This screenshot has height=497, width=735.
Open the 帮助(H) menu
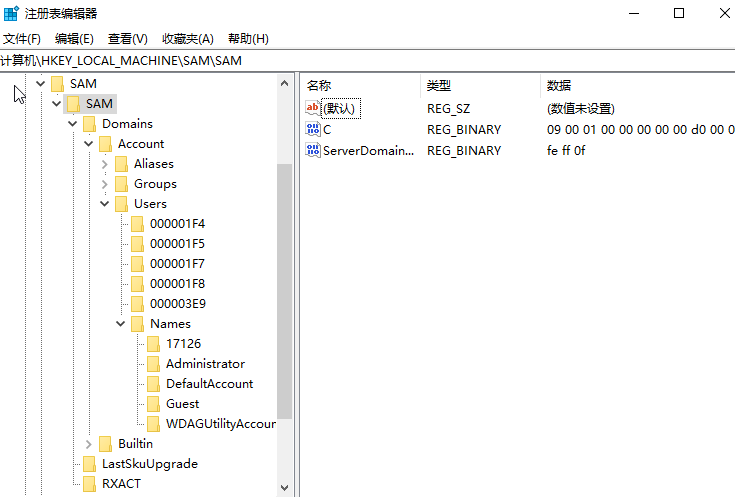pos(248,39)
